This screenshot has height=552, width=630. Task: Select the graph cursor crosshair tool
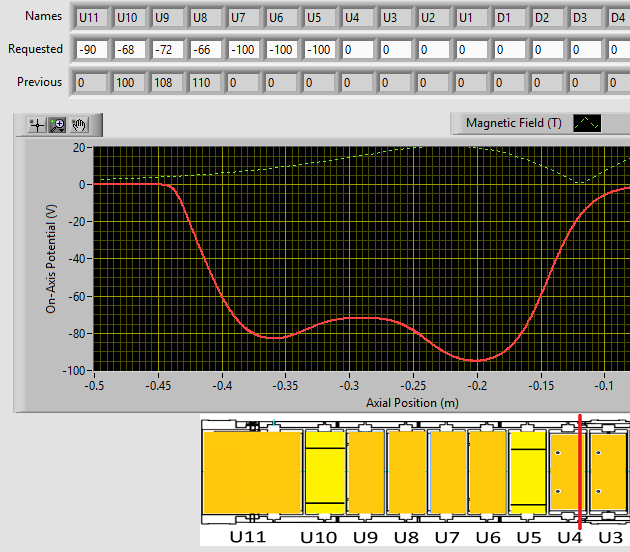37,125
